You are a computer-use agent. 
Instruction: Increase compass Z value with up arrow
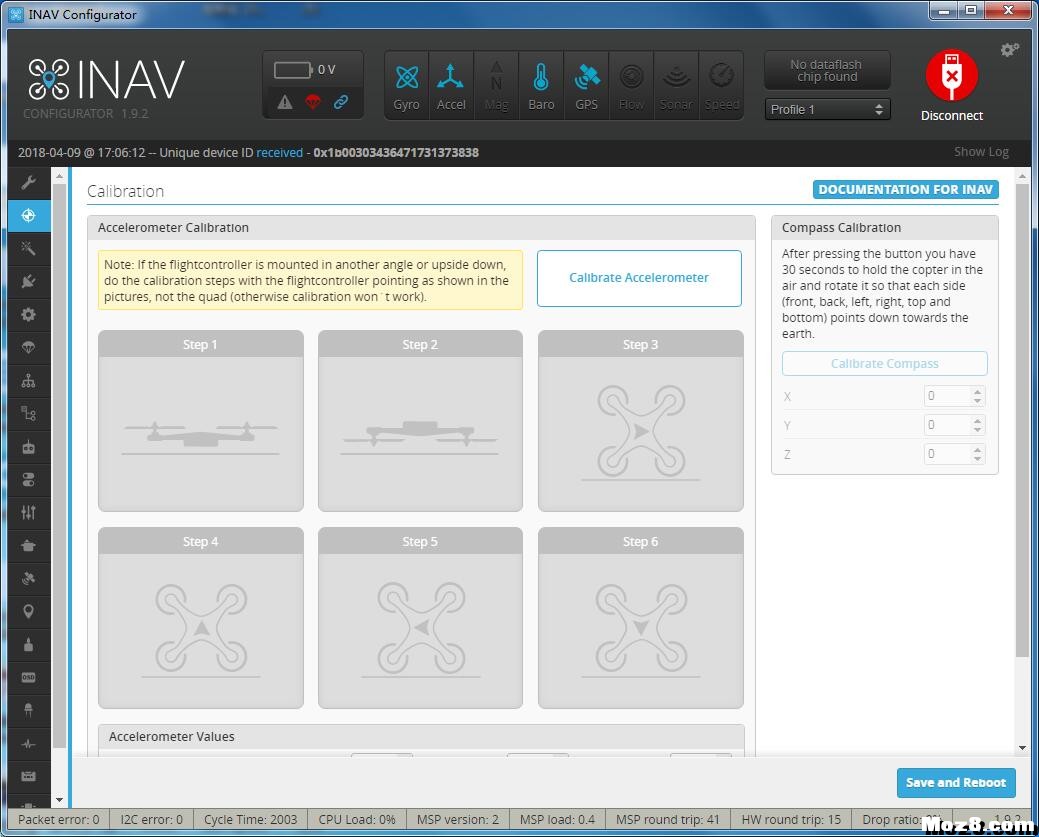click(x=977, y=449)
